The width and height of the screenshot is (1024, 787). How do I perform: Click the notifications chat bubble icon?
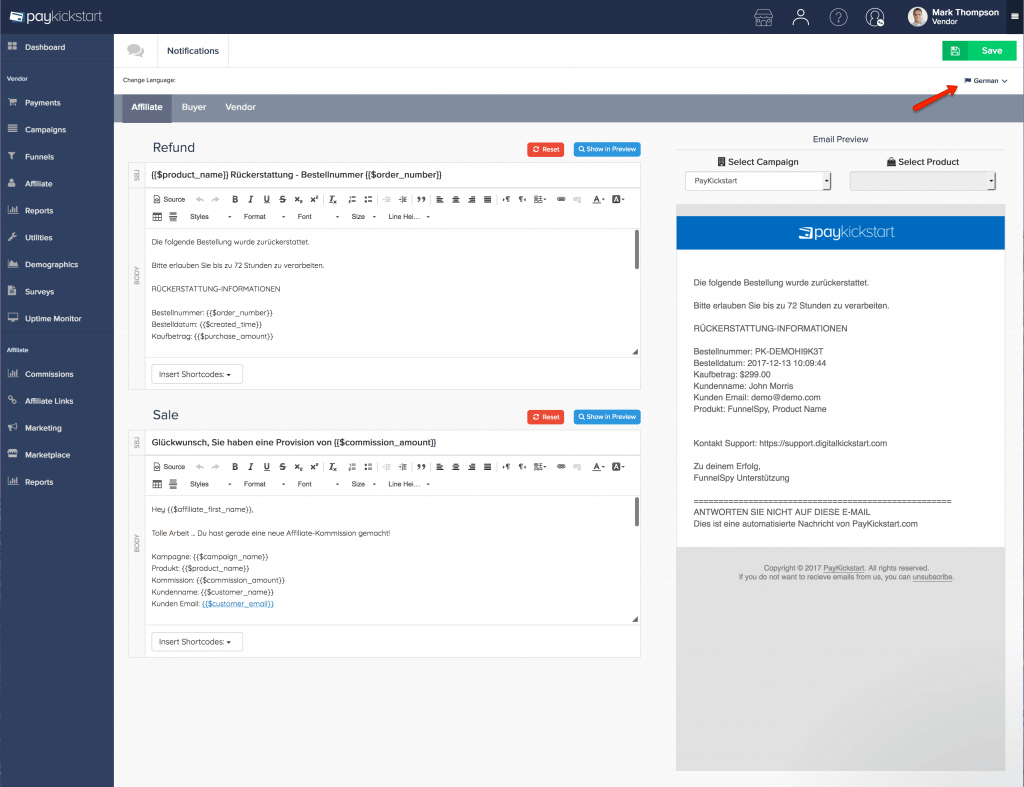(x=136, y=50)
